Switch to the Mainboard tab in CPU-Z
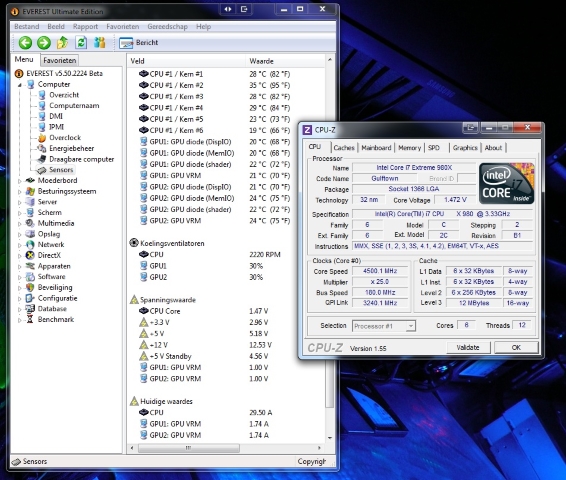Viewport: 566px width, 480px height. point(376,148)
